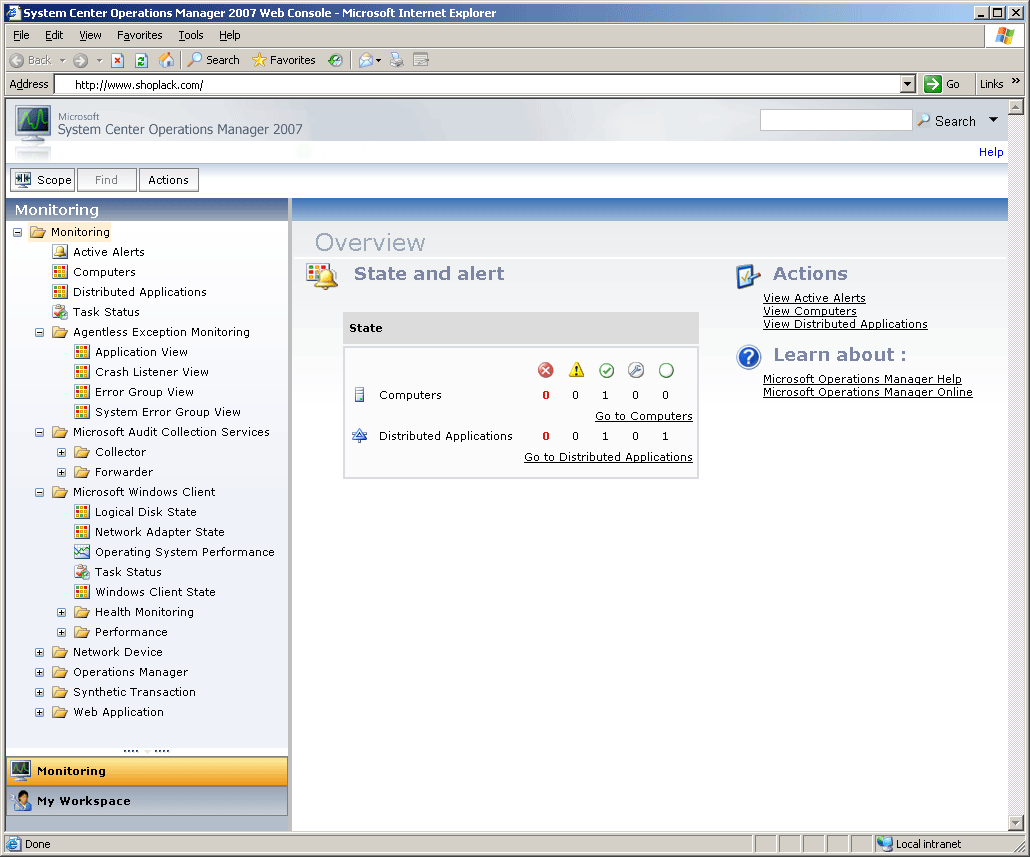
Task: Click the blue Help link
Action: click(x=991, y=152)
